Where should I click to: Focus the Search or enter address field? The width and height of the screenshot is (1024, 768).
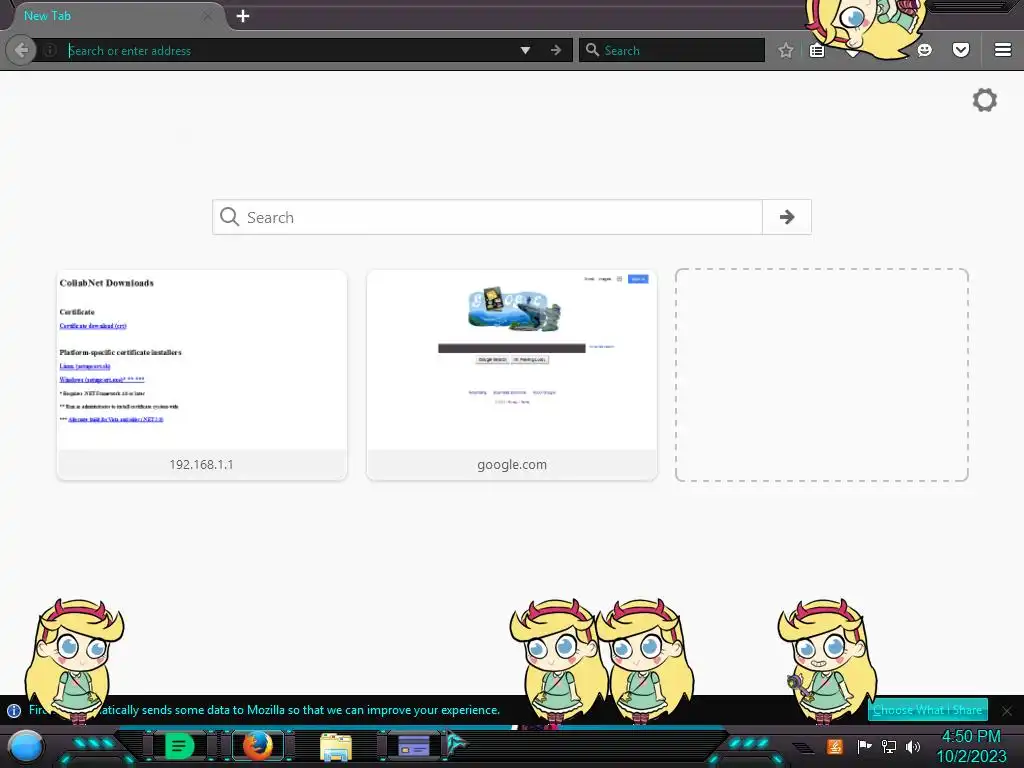click(287, 50)
